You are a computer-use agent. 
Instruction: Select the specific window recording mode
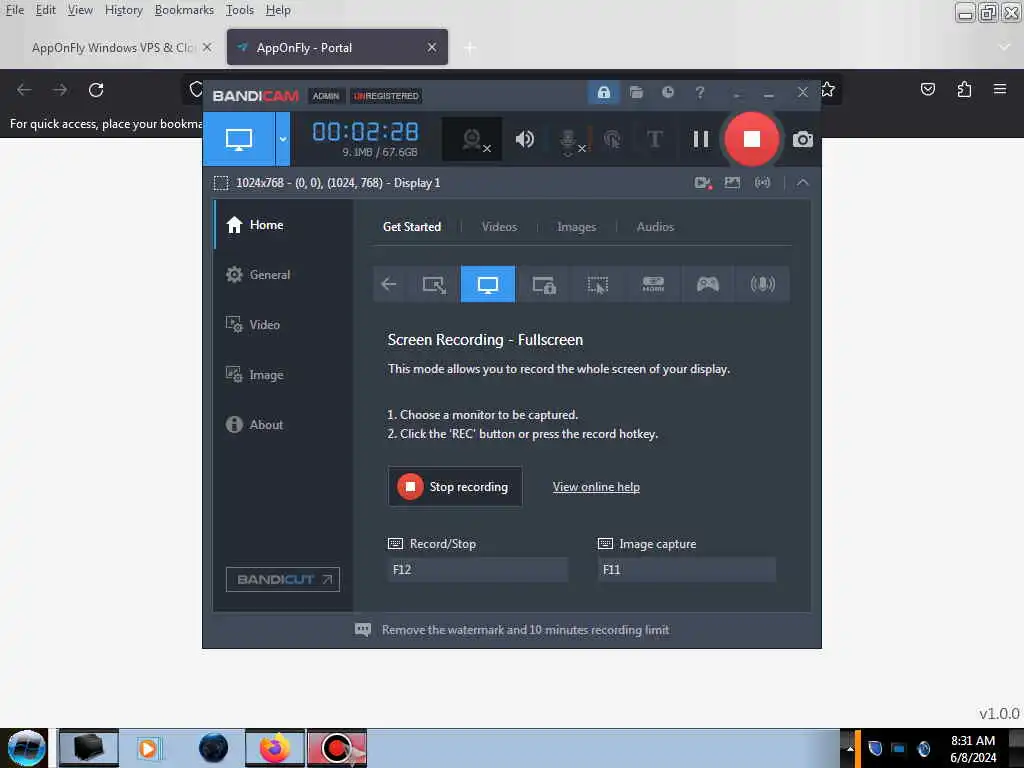pos(543,284)
